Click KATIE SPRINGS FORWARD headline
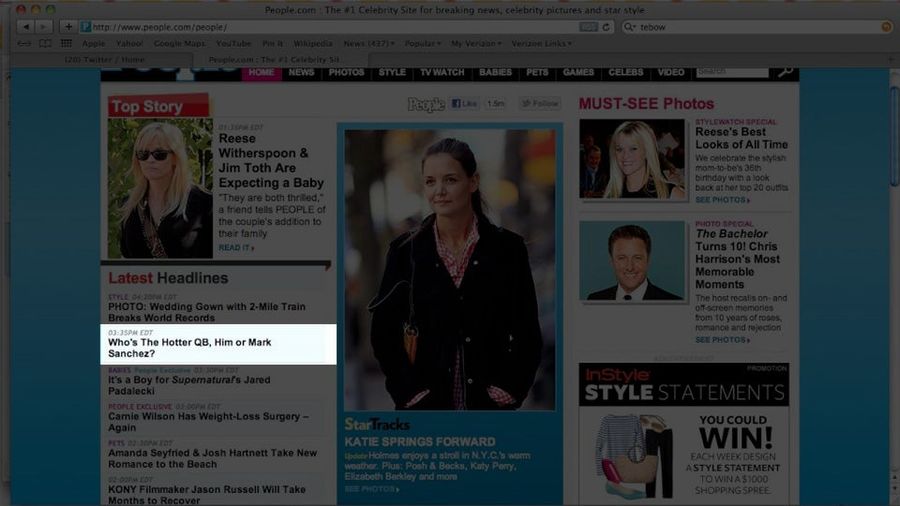Viewport: 900px width, 506px height. [x=420, y=442]
